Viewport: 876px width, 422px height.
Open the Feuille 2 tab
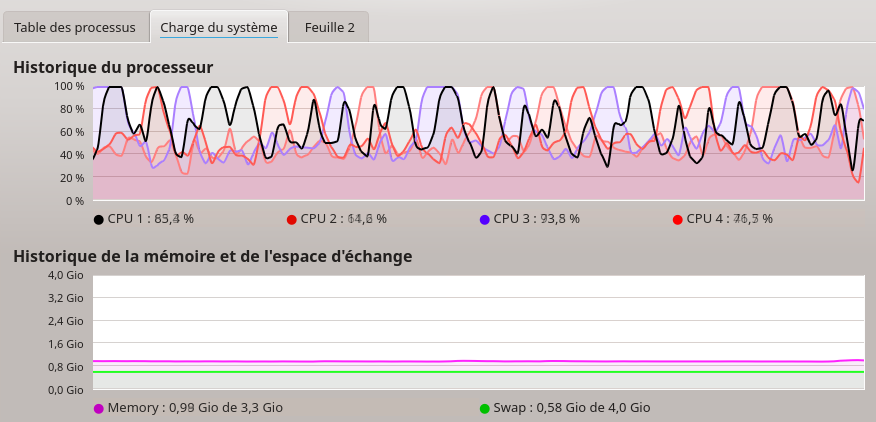329,27
